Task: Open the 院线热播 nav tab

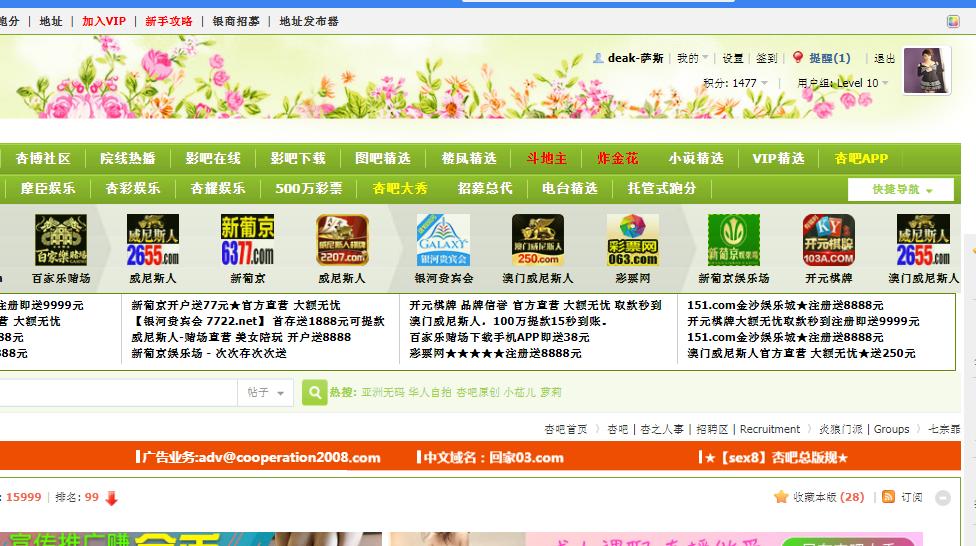Action: (128, 158)
